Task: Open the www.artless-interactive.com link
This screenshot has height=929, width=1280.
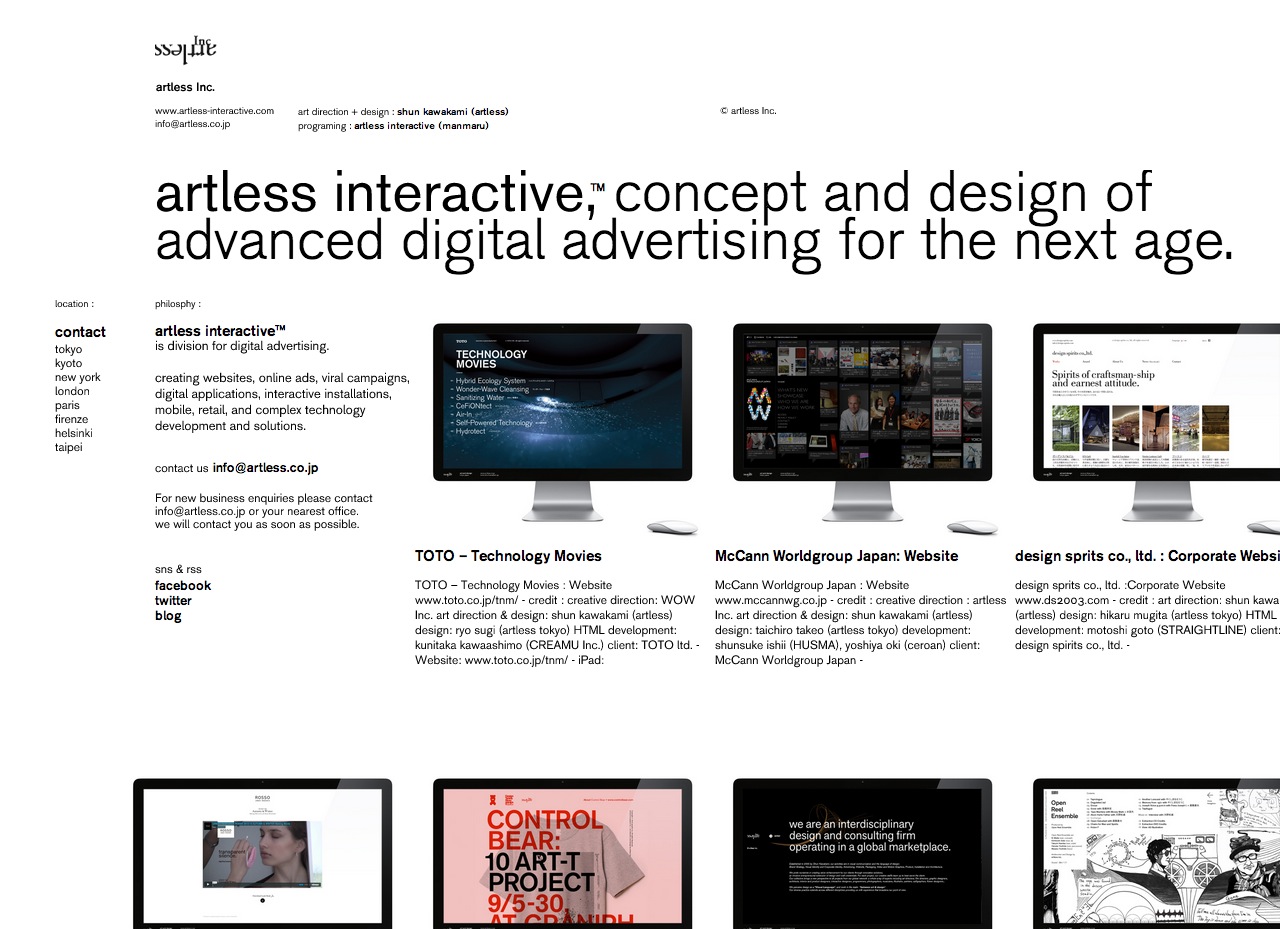Action: tap(214, 111)
